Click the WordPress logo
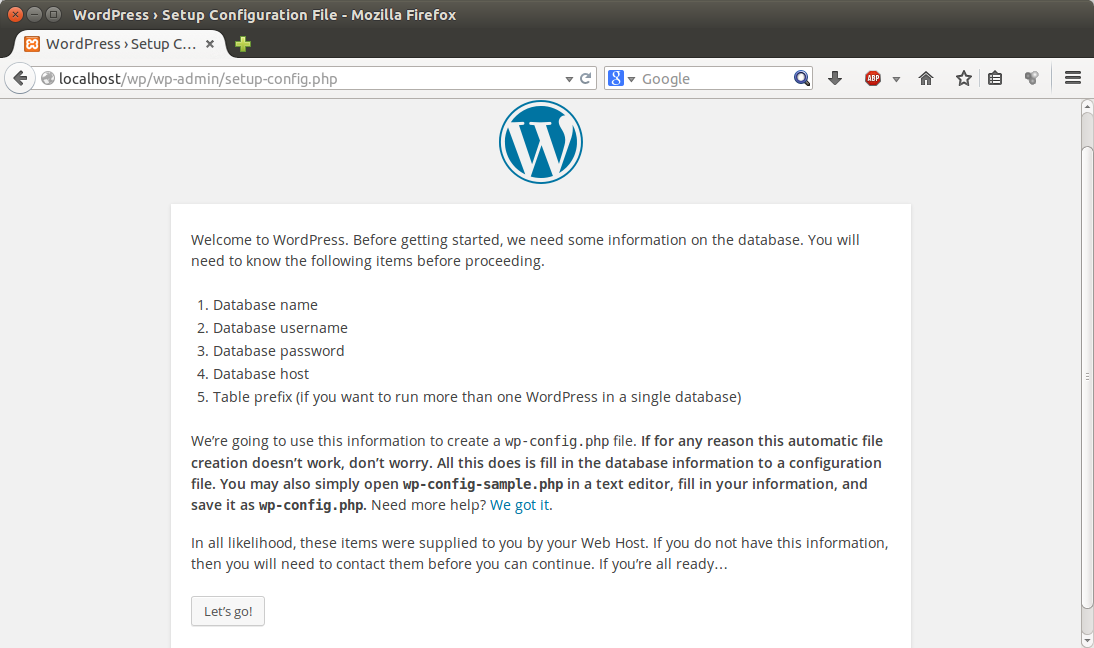1094x648 pixels. point(540,142)
